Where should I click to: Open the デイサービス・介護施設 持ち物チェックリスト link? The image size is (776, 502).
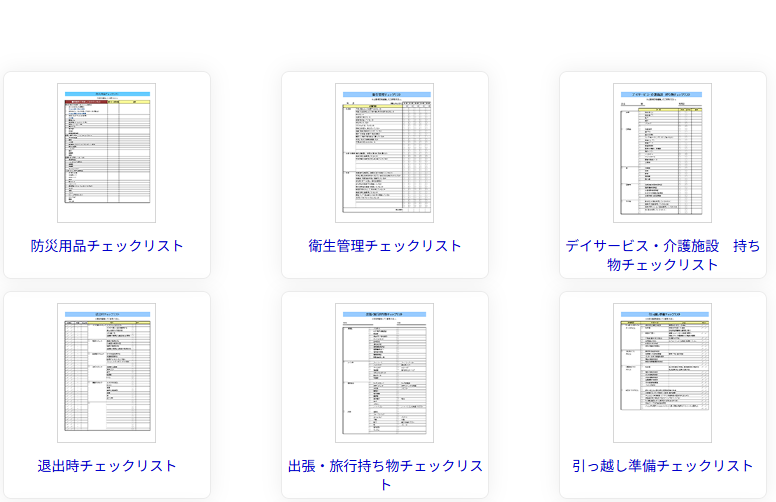(x=662, y=255)
